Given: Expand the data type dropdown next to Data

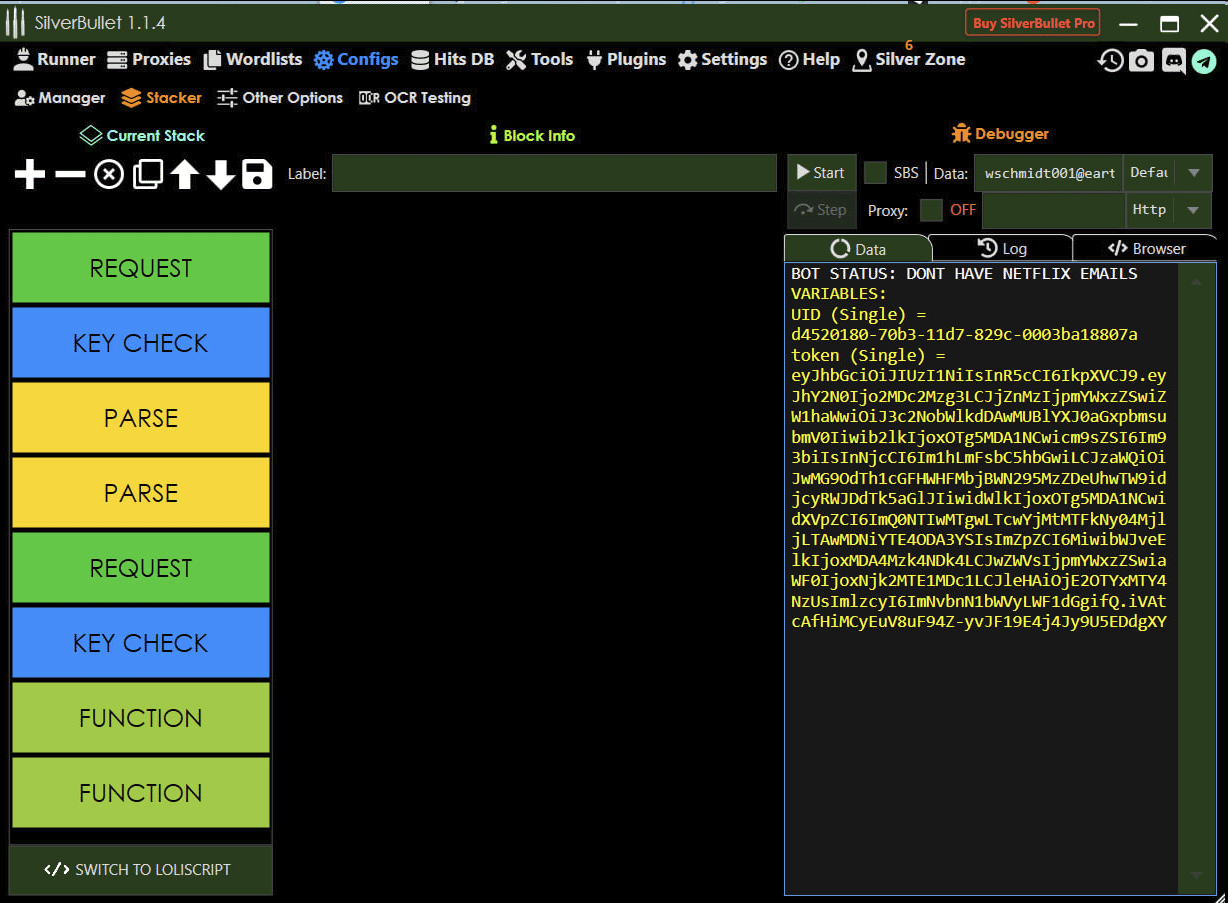Looking at the screenshot, I should pos(1192,173).
